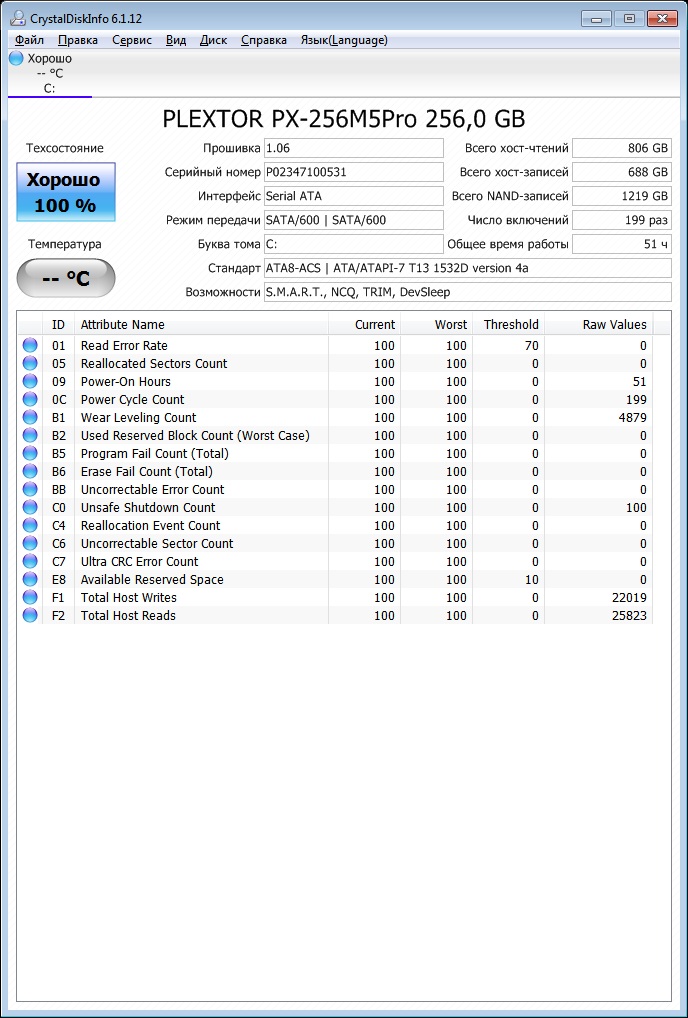The image size is (688, 1018).
Task: Click the status orb for Program Fail Count
Action: pyautogui.click(x=30, y=453)
